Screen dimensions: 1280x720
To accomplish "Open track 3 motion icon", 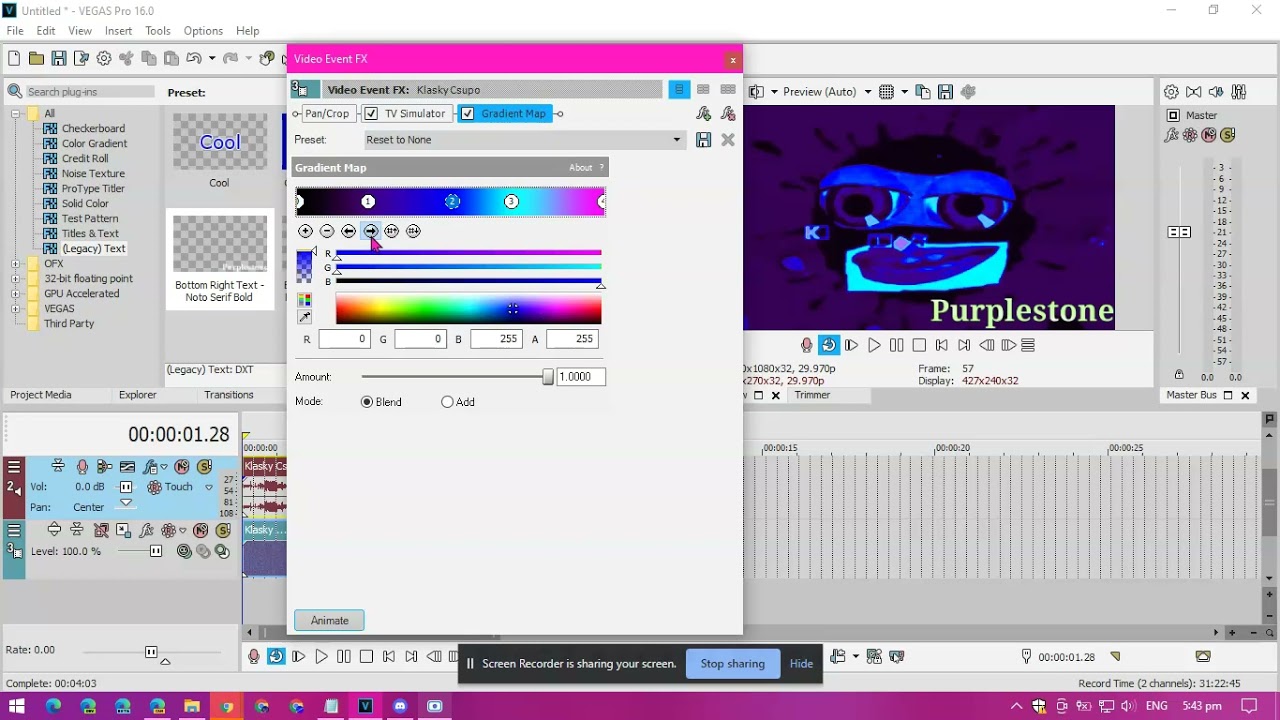I will pyautogui.click(x=123, y=531).
